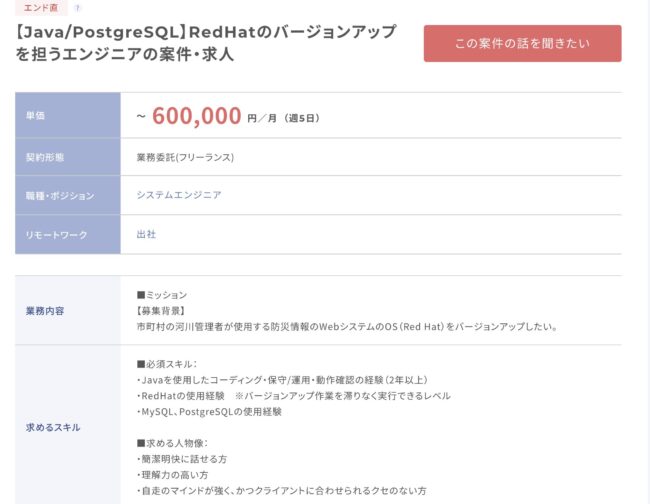Open the 出社 remote work link

(146, 234)
